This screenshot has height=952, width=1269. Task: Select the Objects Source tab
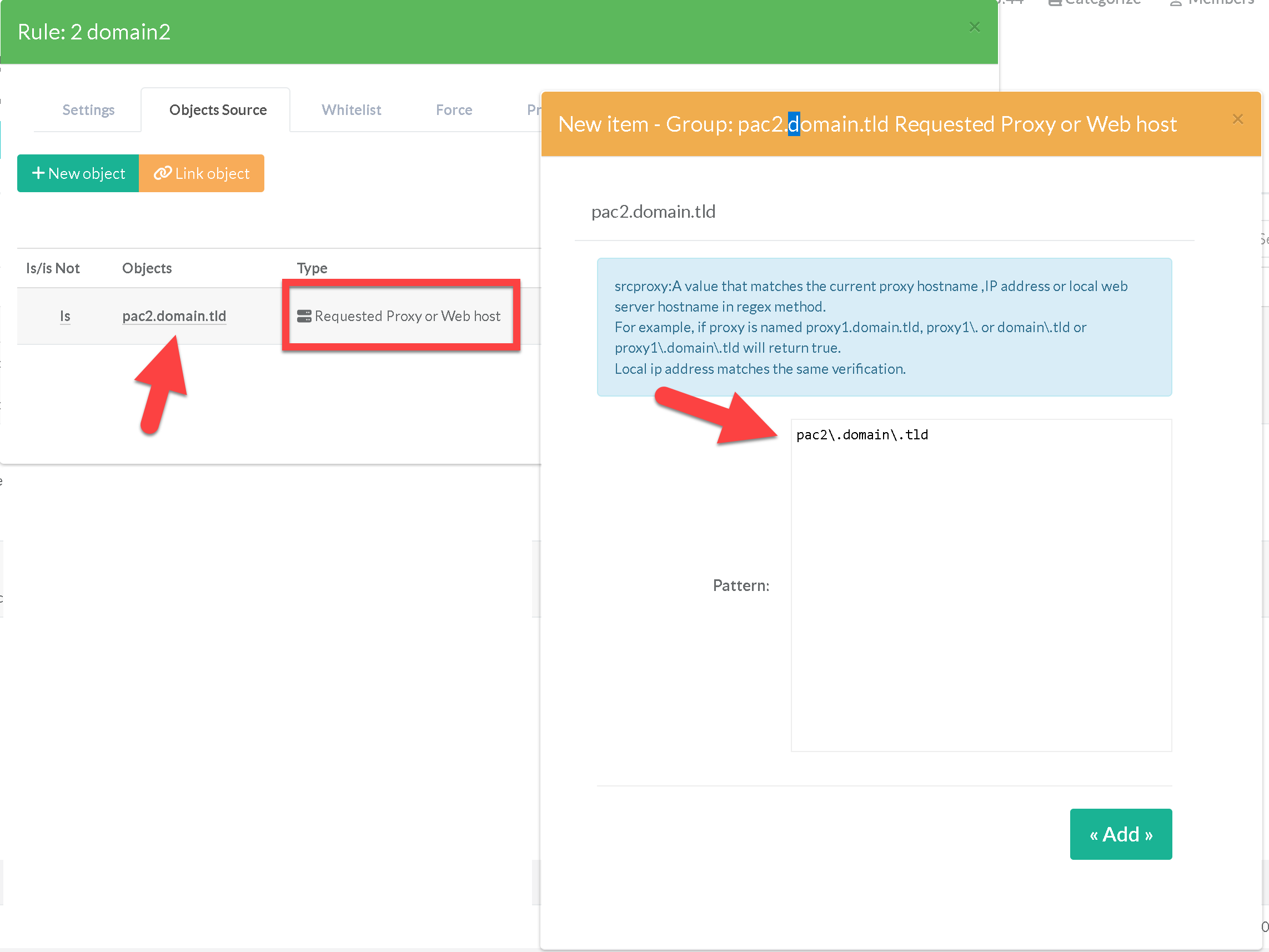(218, 109)
